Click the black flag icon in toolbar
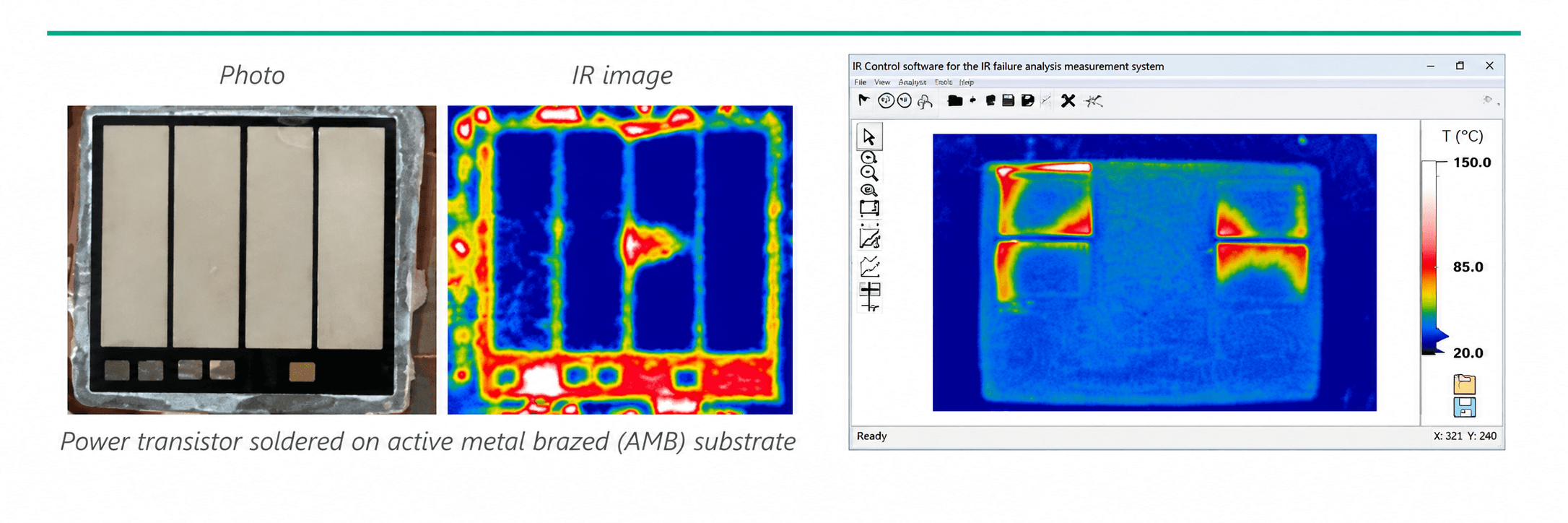The image size is (1568, 523). 863,100
